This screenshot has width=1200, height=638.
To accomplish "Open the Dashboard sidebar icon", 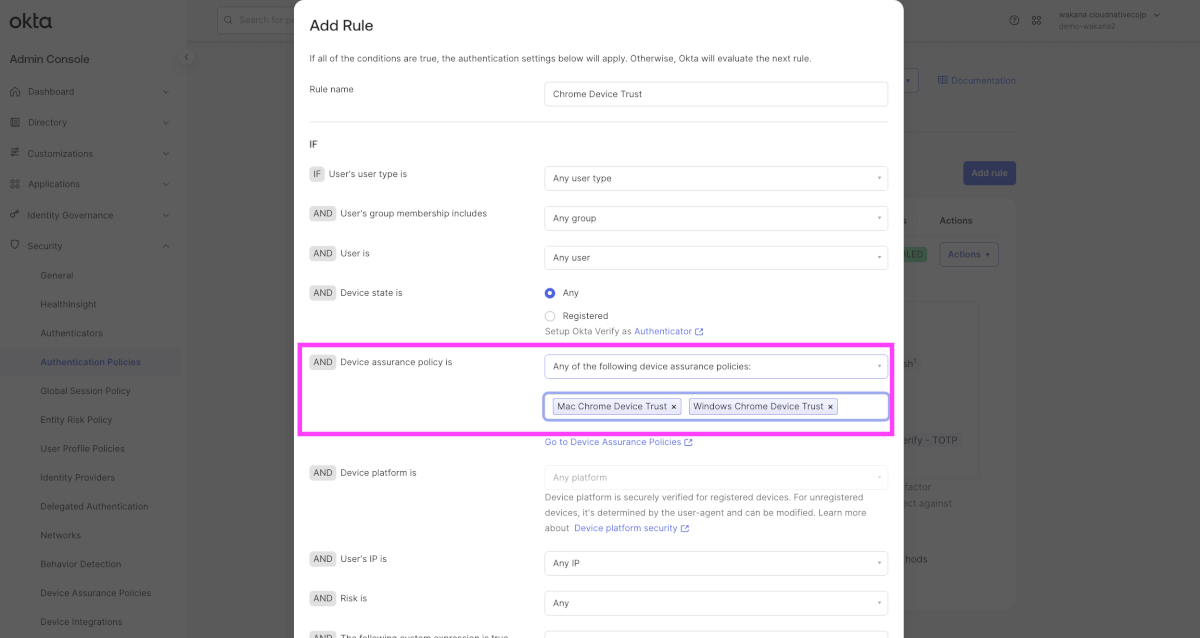I will (15, 92).
